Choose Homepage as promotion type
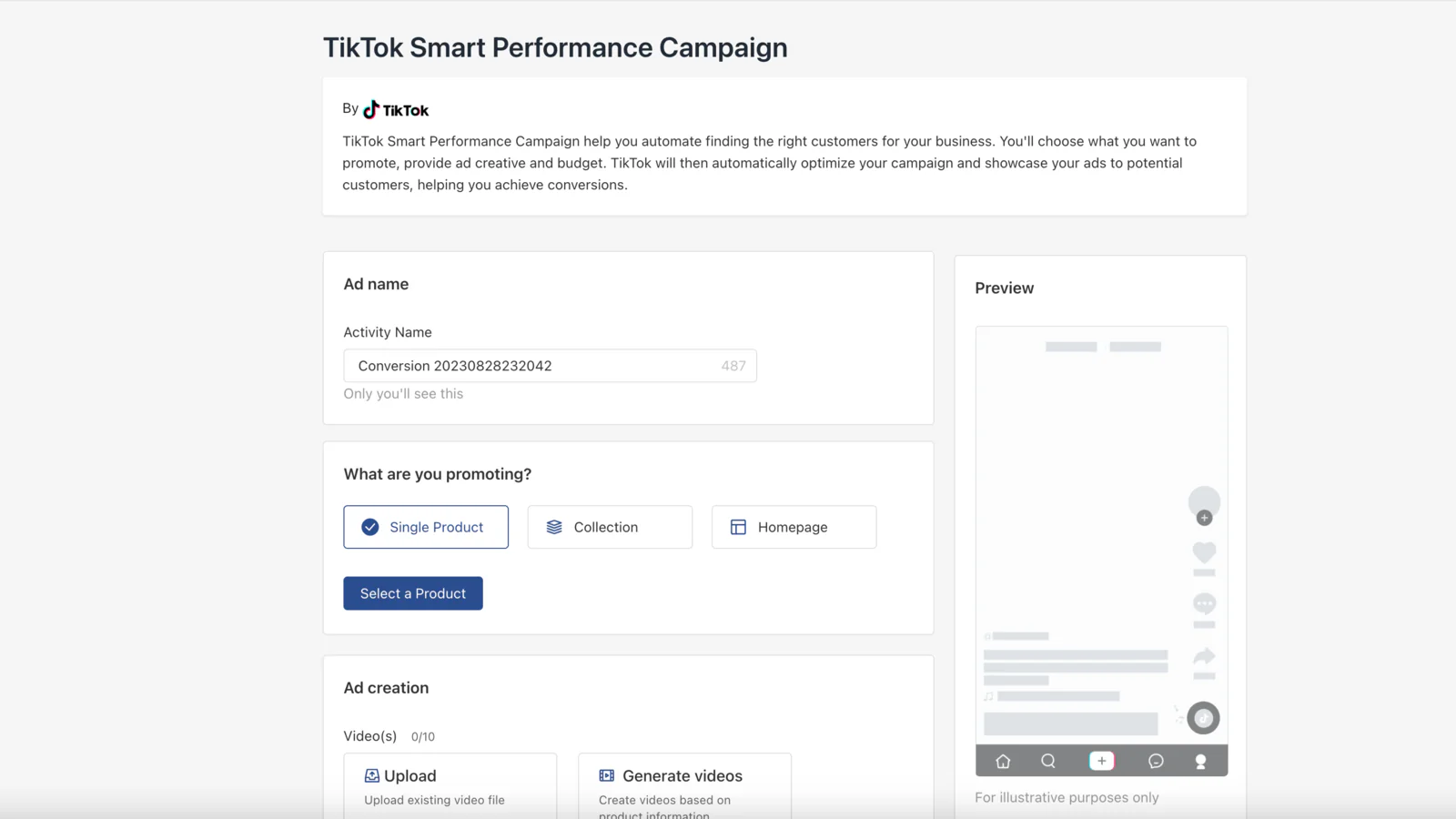The width and height of the screenshot is (1456, 819). pos(794,527)
